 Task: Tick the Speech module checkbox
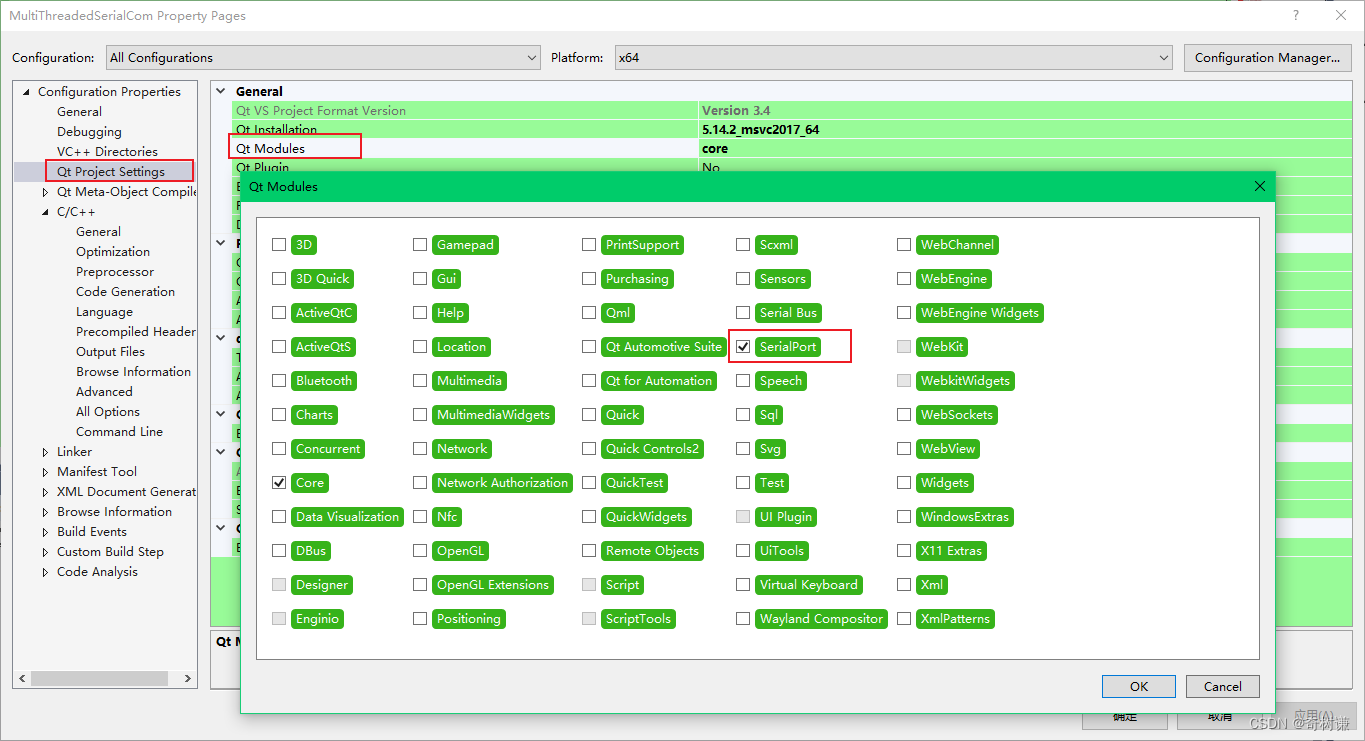(743, 381)
